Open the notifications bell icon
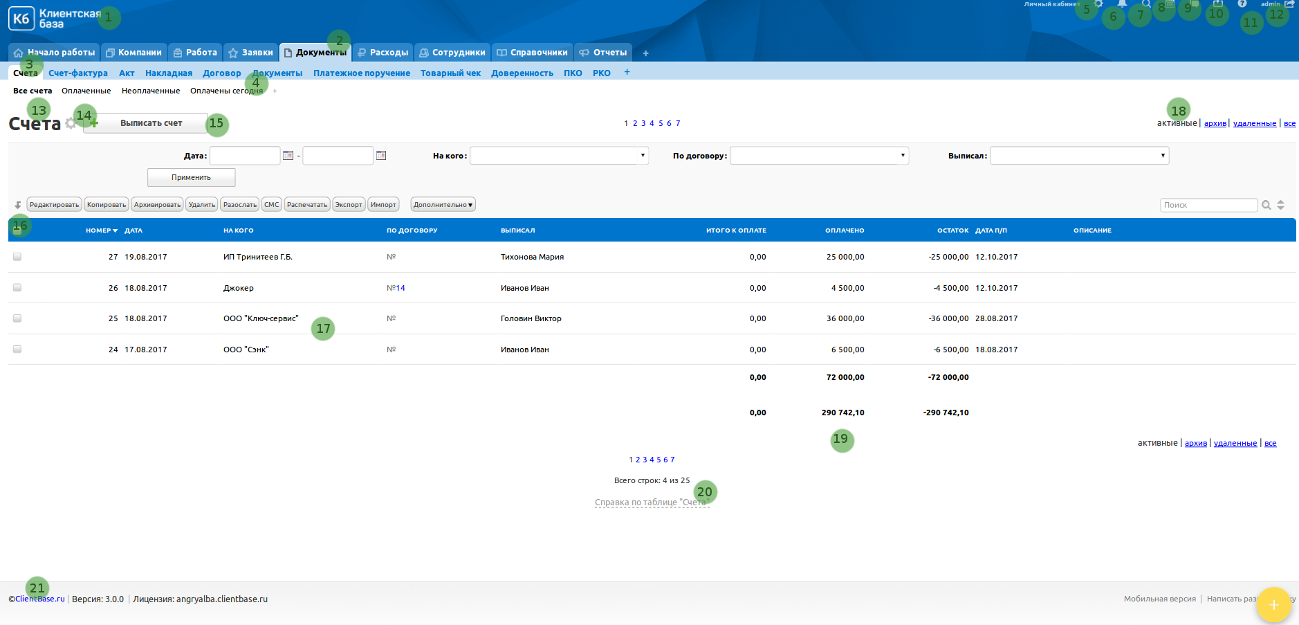 pyautogui.click(x=1123, y=5)
